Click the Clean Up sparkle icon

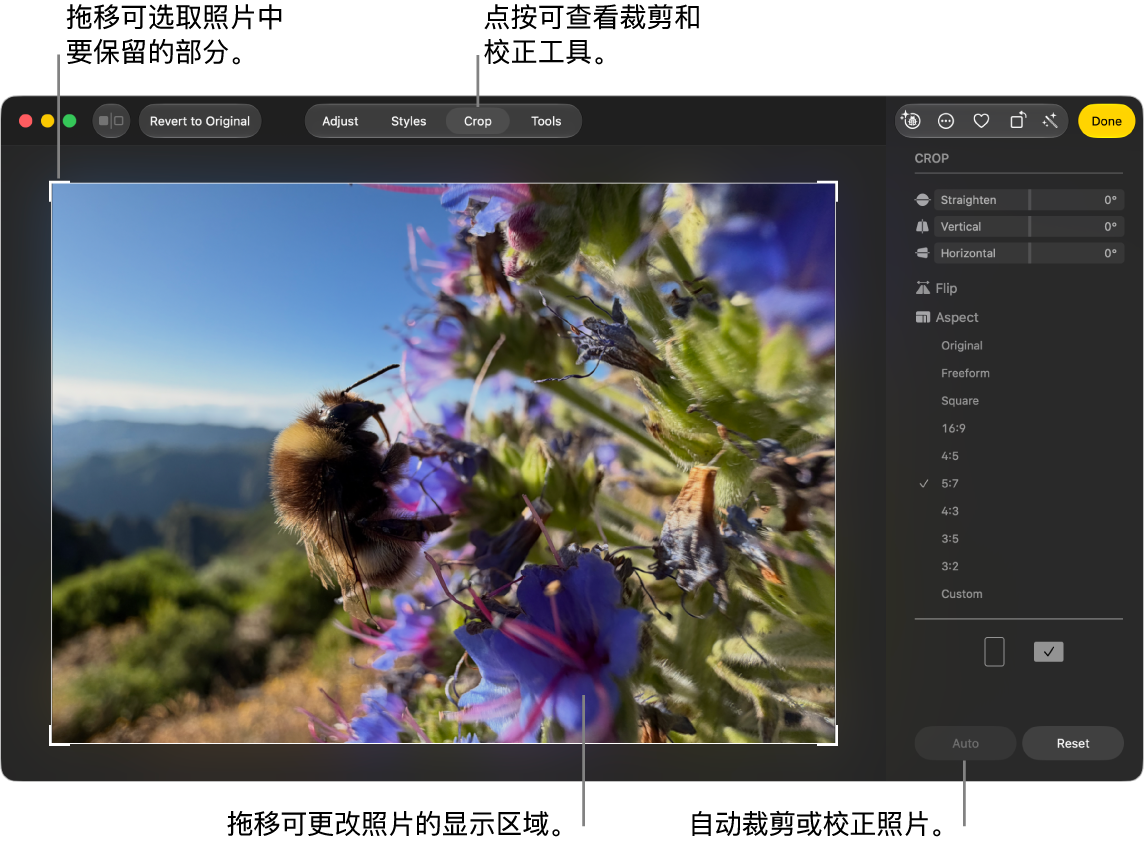(911, 120)
